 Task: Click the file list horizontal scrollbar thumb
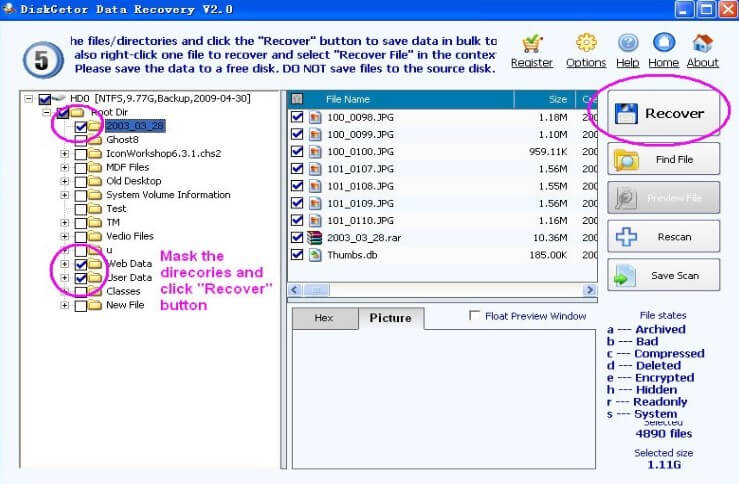[x=316, y=290]
